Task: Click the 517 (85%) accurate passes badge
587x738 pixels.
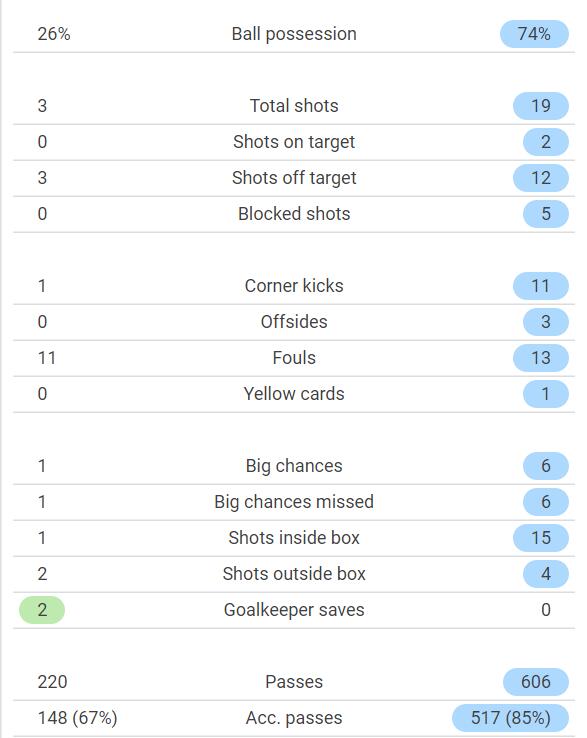Action: pyautogui.click(x=510, y=718)
